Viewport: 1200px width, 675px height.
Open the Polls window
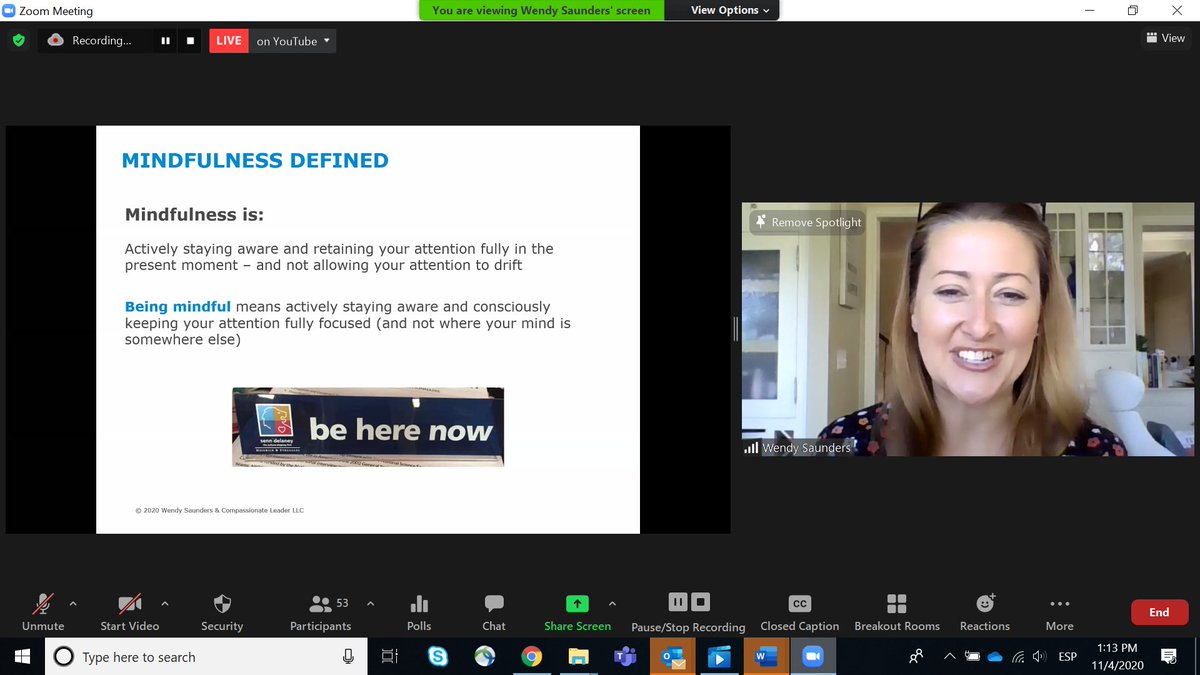point(419,612)
